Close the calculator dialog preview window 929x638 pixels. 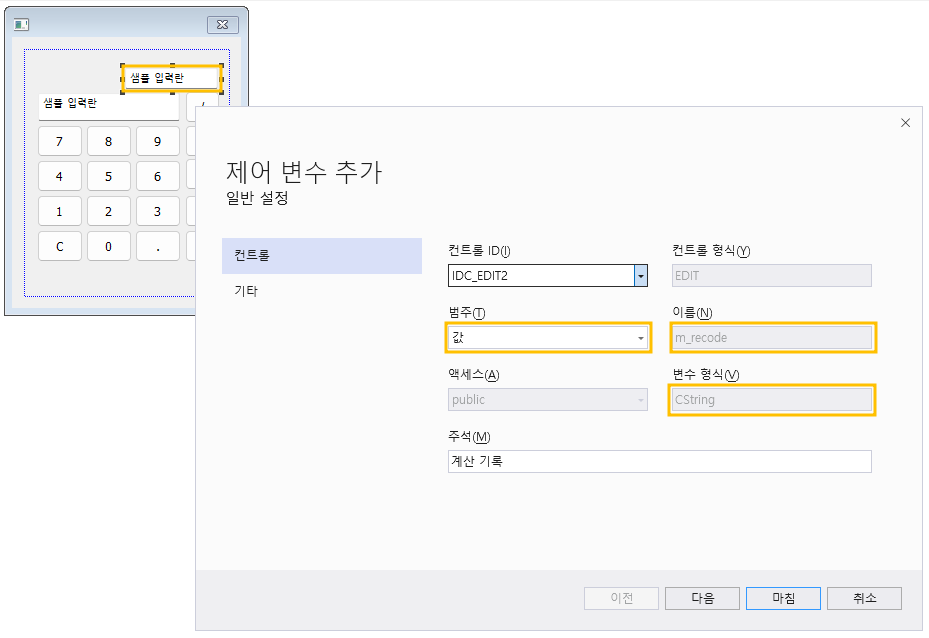(x=223, y=24)
